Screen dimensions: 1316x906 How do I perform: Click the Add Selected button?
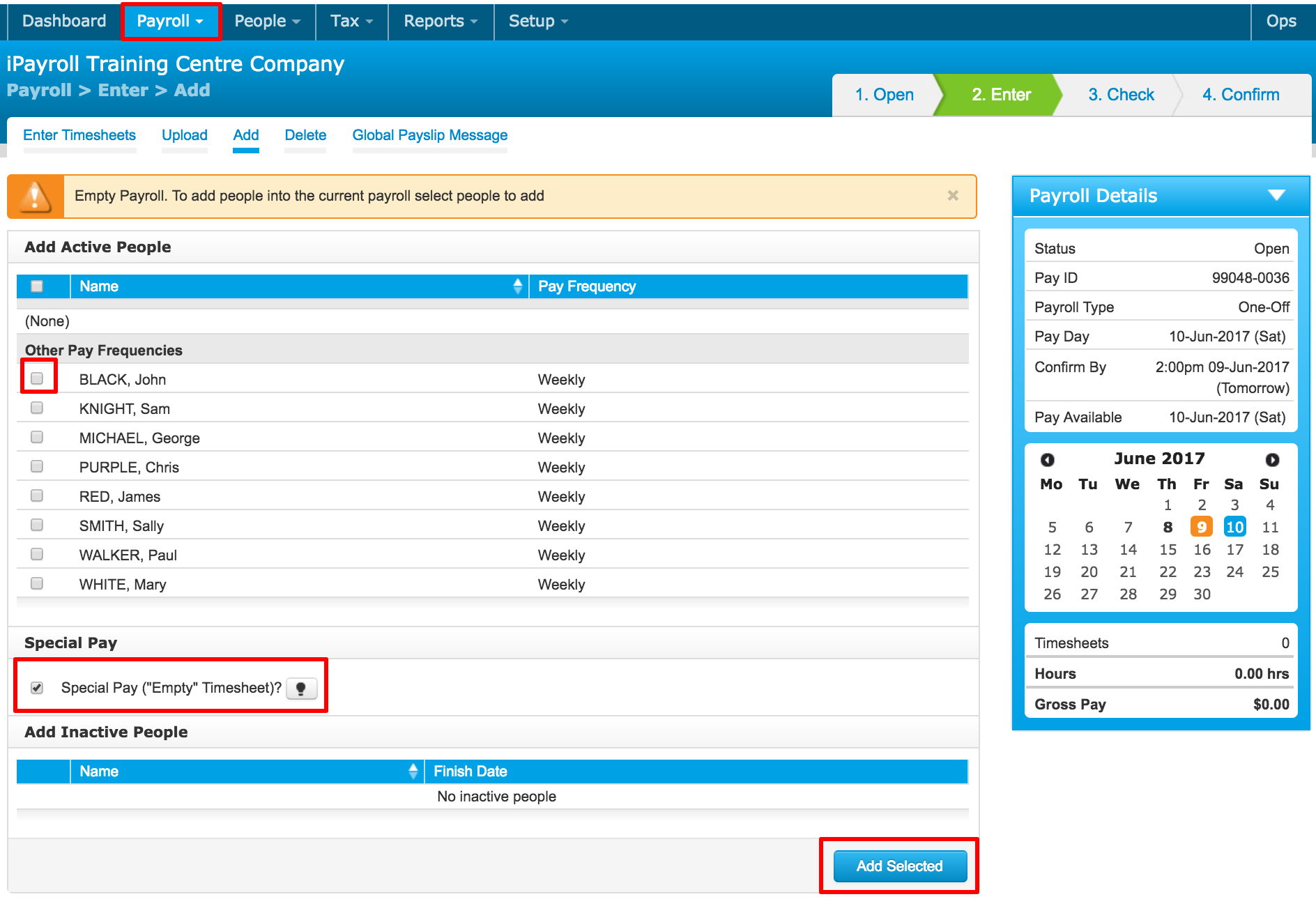coord(900,866)
